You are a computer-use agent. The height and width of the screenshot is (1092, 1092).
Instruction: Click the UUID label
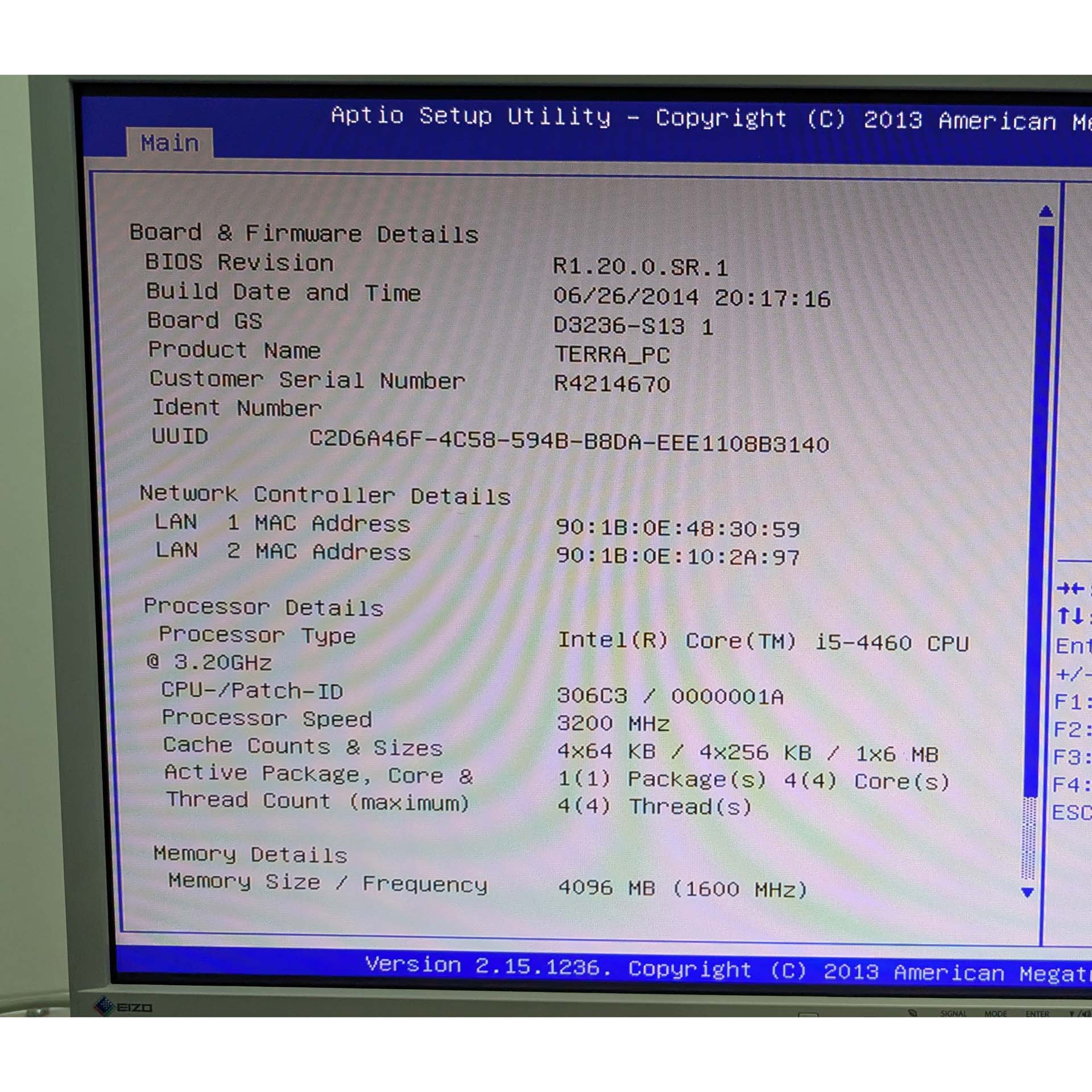180,436
